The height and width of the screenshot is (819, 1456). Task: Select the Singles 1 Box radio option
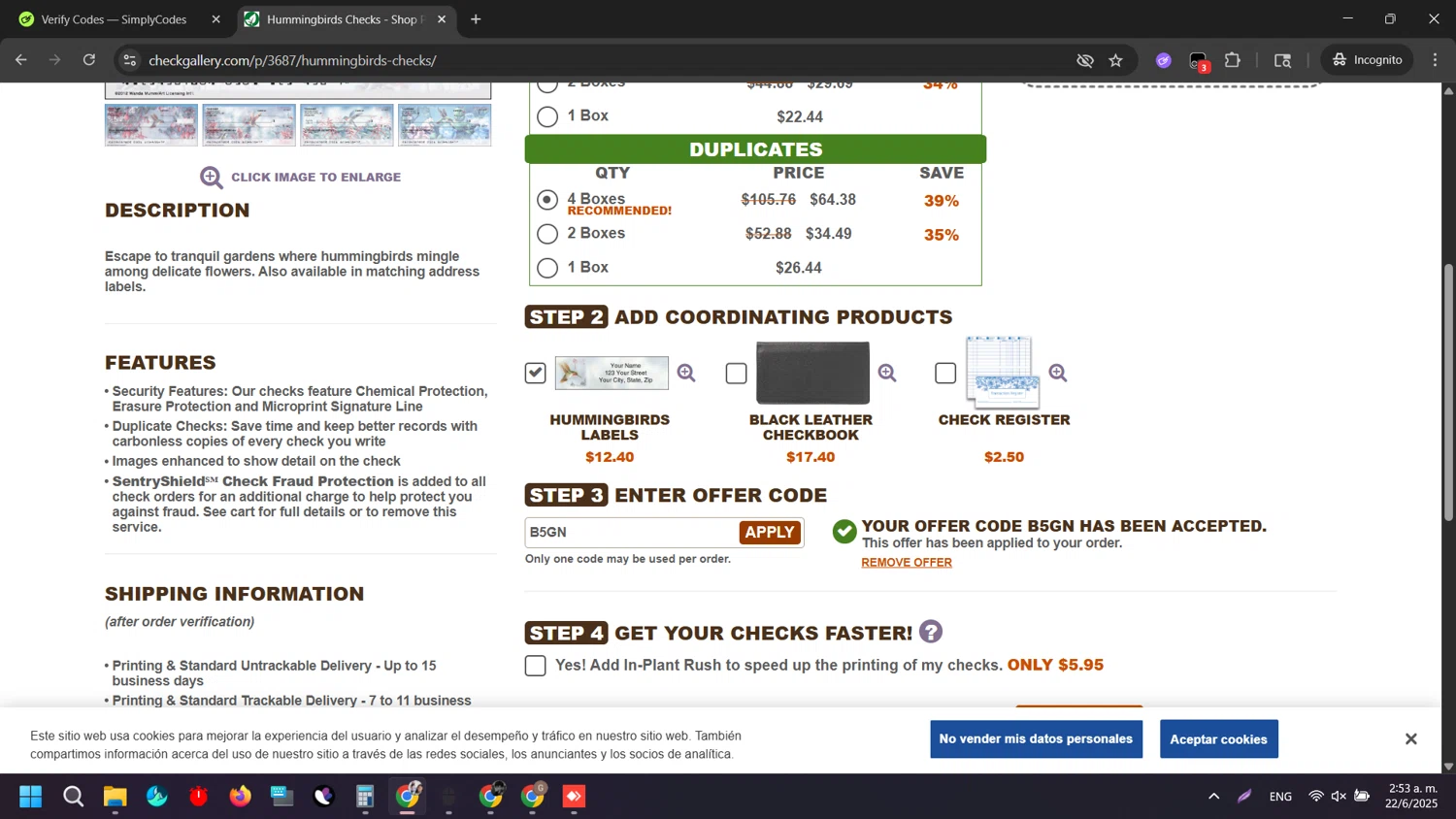click(x=547, y=116)
